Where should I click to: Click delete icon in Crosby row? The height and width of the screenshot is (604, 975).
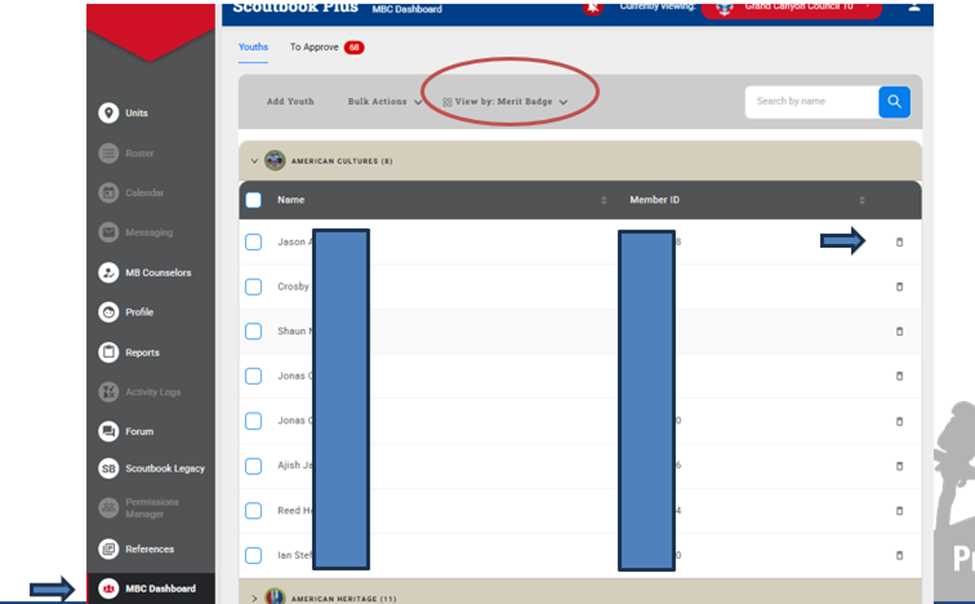point(899,287)
